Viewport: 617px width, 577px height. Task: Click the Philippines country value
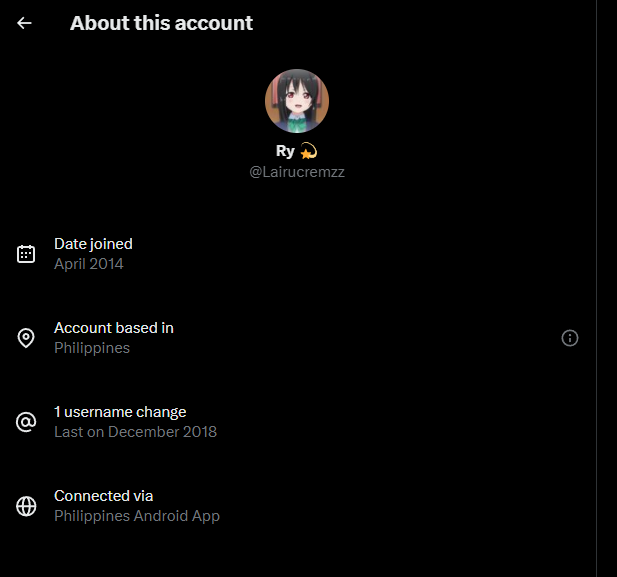click(92, 348)
